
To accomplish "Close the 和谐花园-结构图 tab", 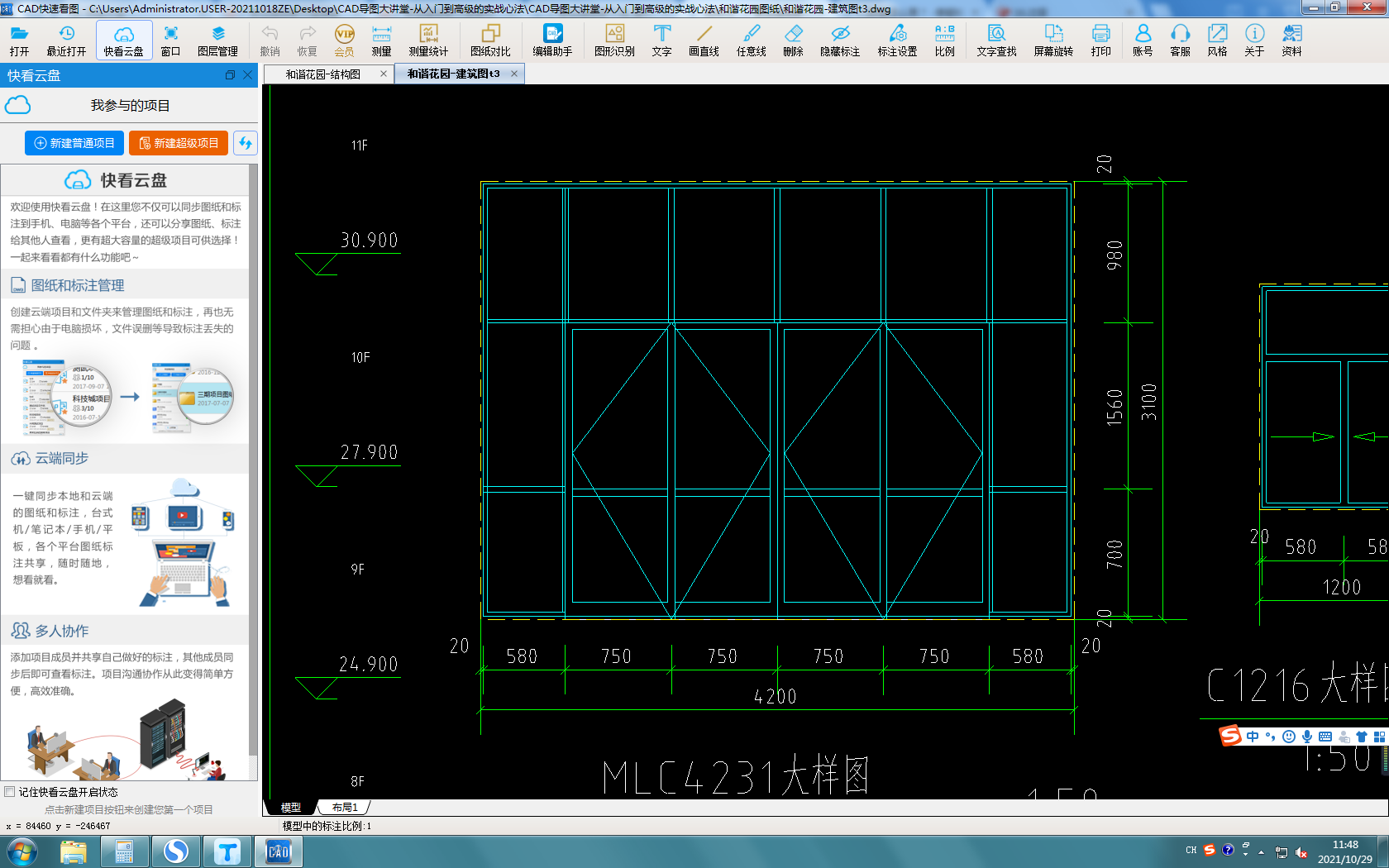I will pyautogui.click(x=384, y=74).
